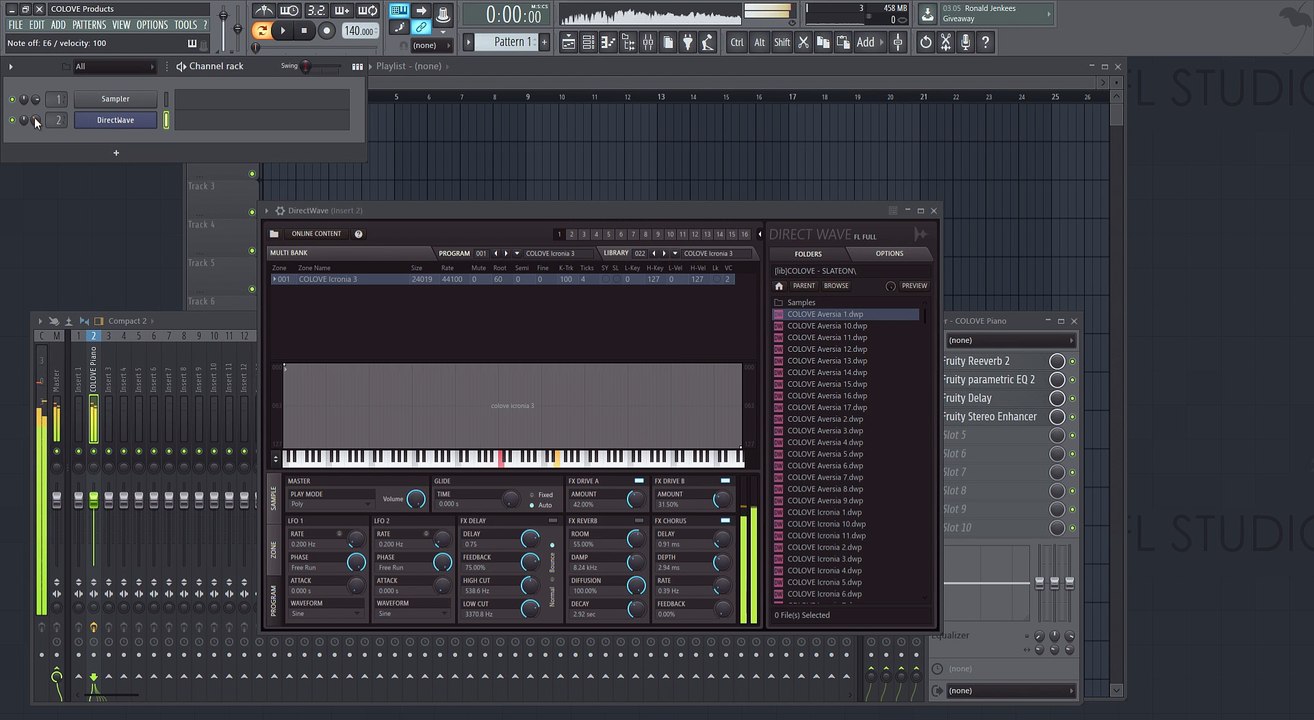Screen dimensions: 1314x720
Task: Select the Auto glide radio option
Action: pyautogui.click(x=532, y=505)
